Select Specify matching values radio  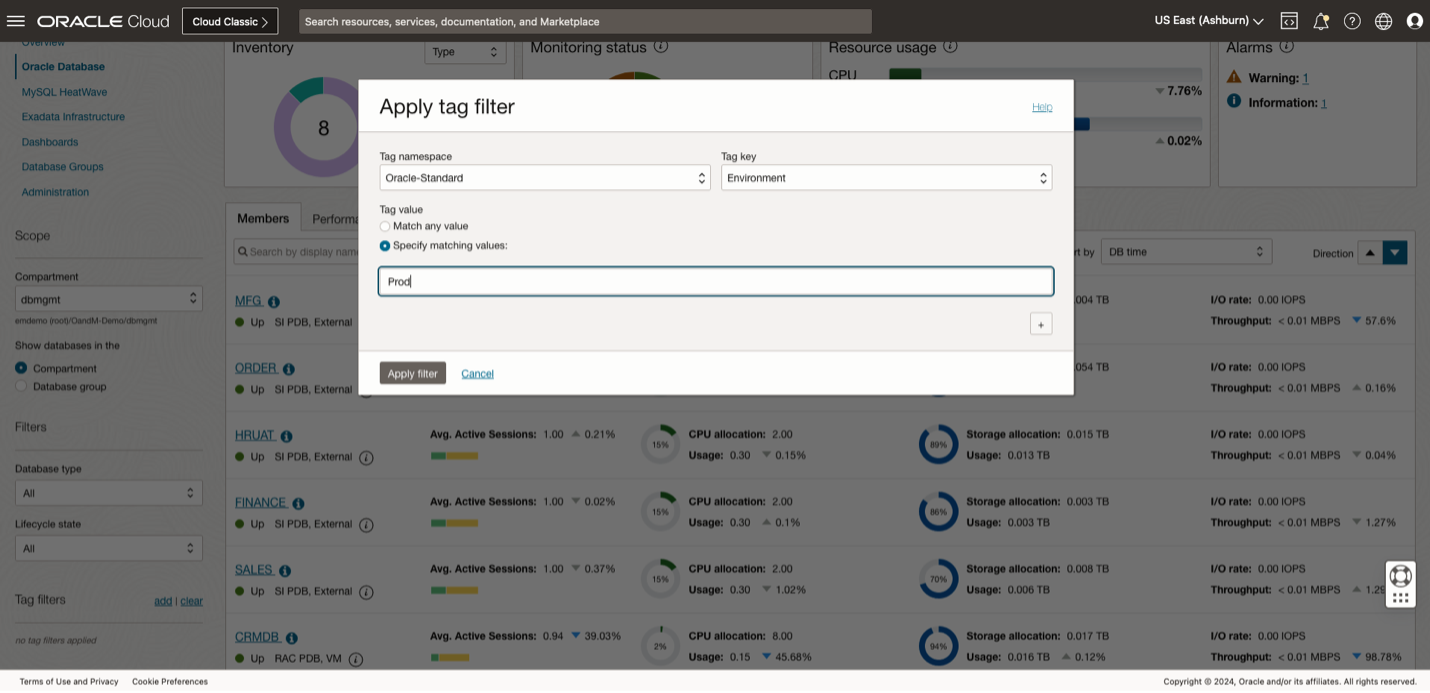pos(385,245)
